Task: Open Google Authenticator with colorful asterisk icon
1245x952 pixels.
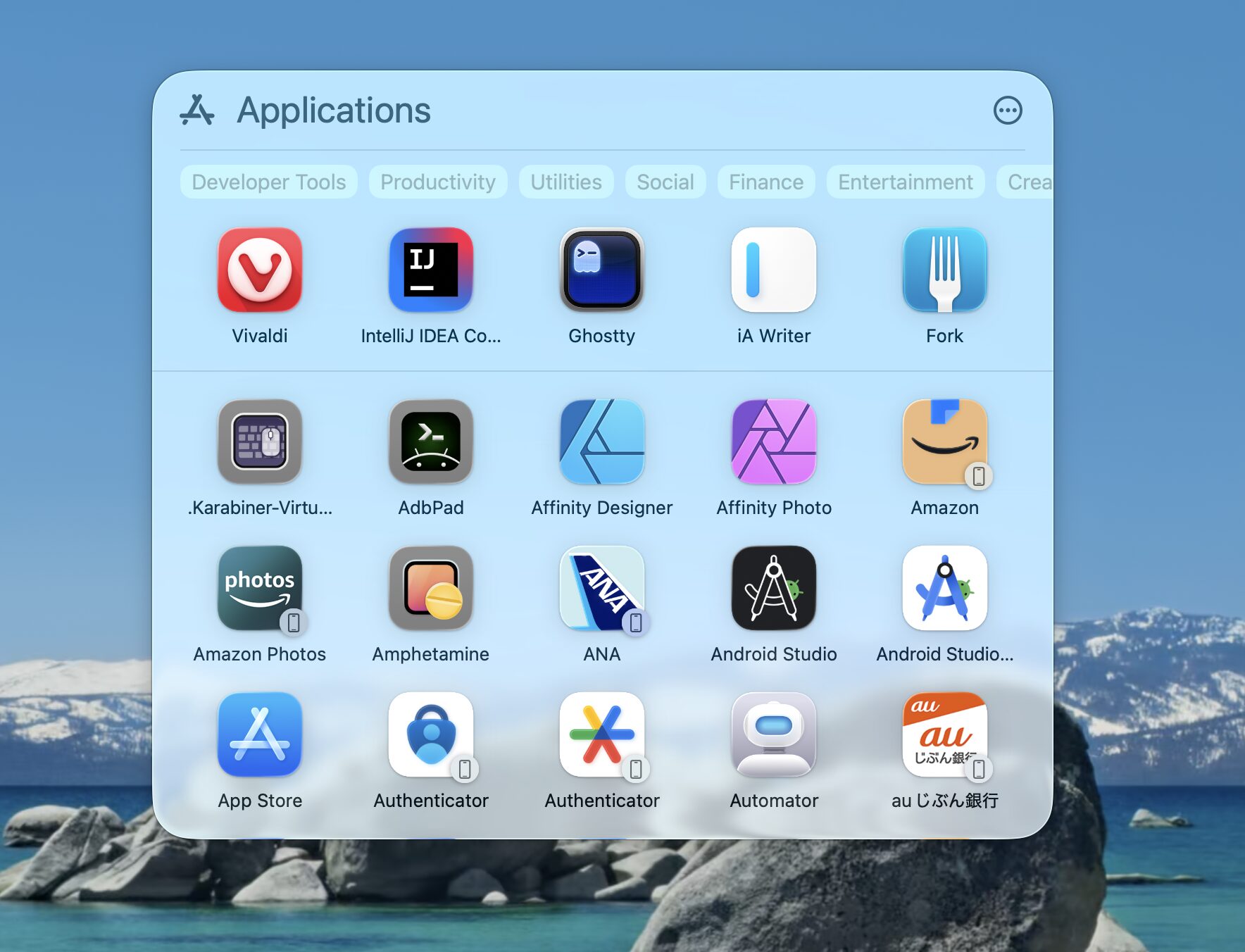Action: click(x=602, y=734)
